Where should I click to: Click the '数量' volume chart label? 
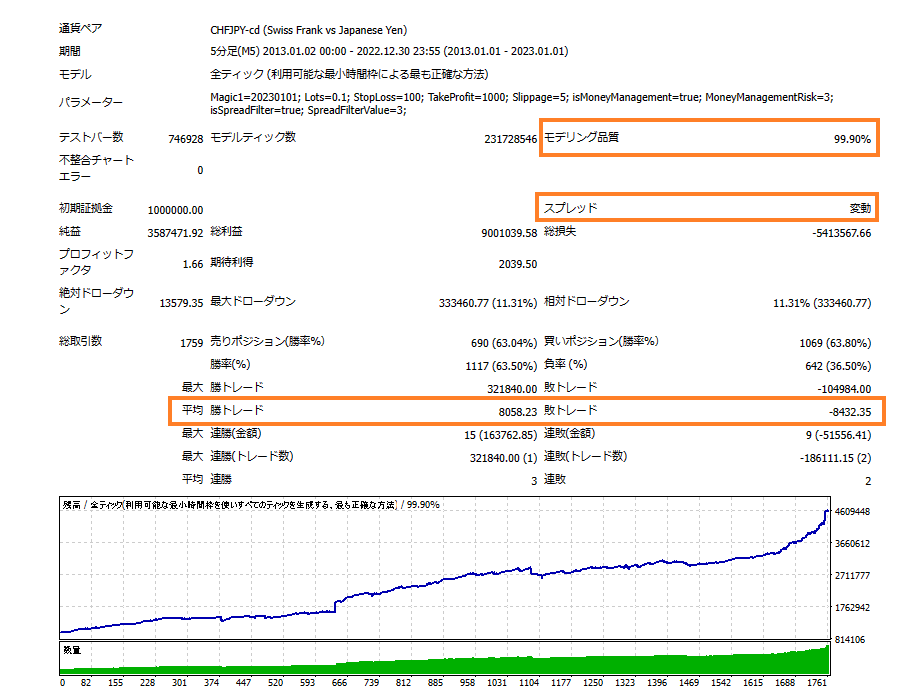point(72,650)
